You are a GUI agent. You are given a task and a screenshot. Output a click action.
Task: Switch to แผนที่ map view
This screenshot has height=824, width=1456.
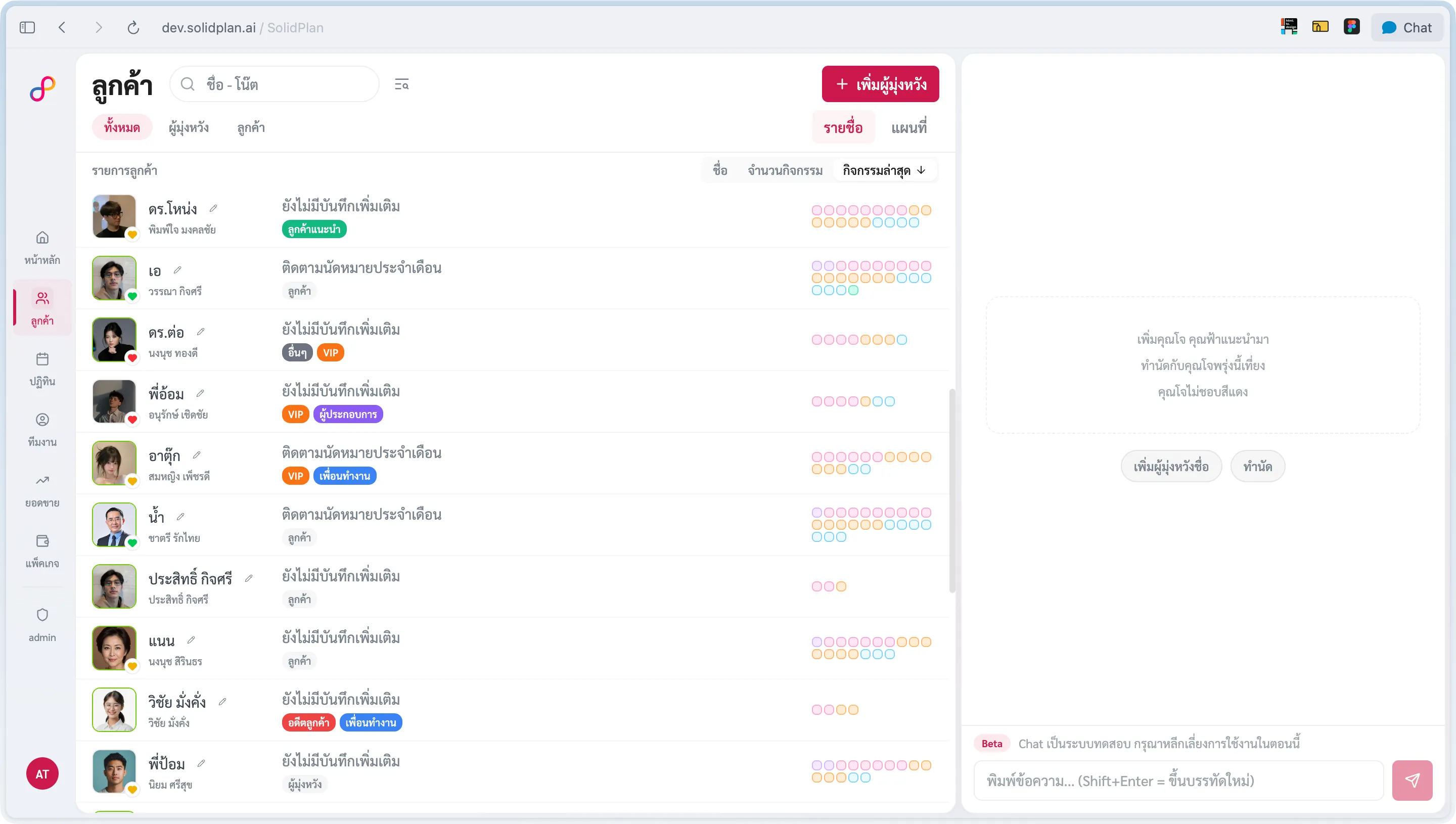(909, 128)
